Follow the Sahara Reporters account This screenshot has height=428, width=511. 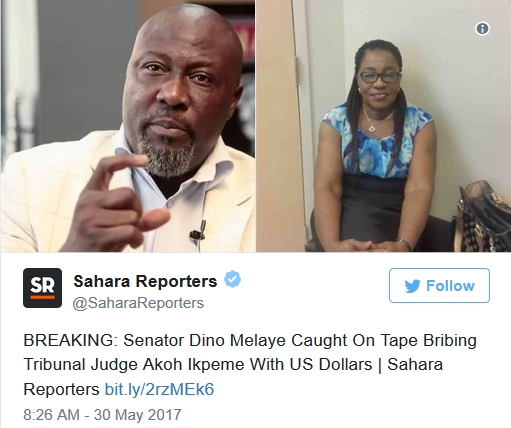coord(439,286)
